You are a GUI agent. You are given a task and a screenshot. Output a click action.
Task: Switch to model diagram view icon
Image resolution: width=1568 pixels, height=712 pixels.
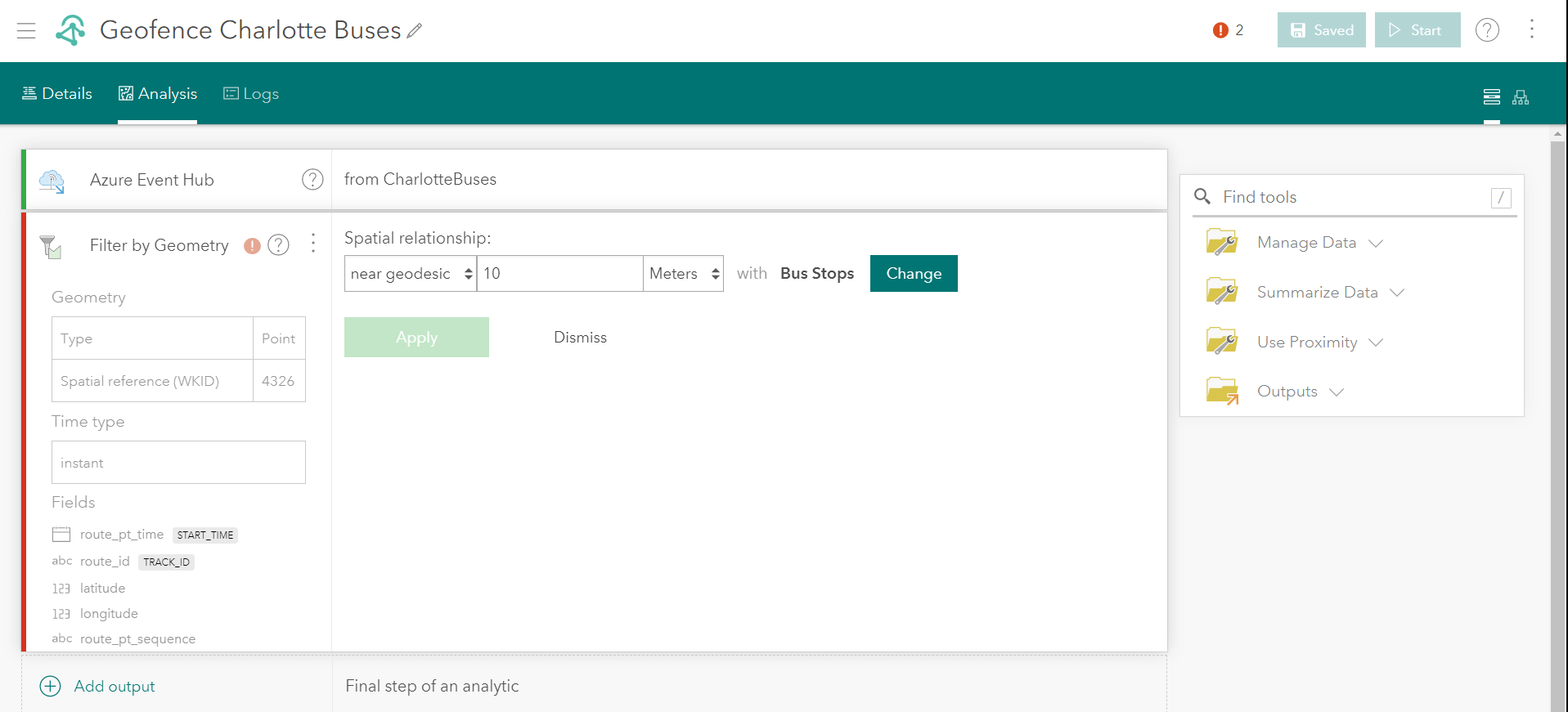[x=1521, y=97]
